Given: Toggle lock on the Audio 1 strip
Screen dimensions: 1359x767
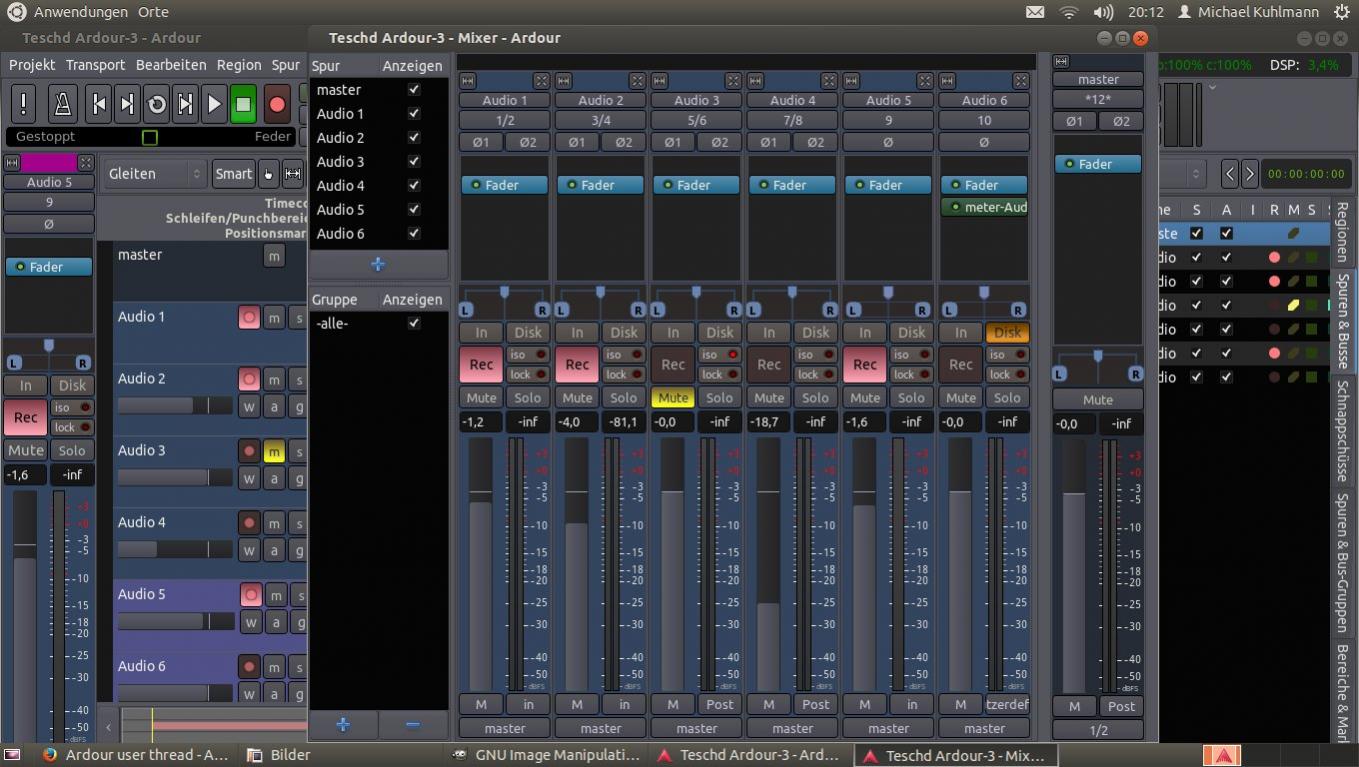Looking at the screenshot, I should point(528,374).
